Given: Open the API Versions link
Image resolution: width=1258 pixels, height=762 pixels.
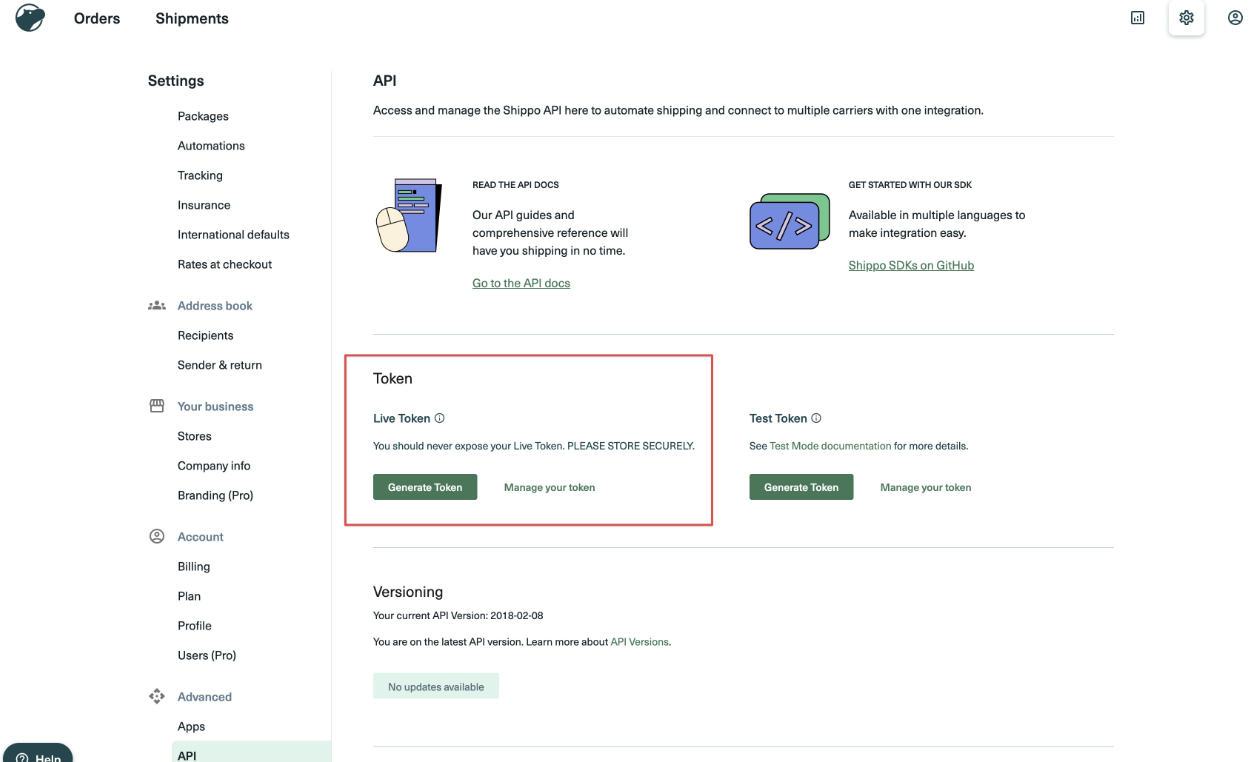Looking at the screenshot, I should point(639,642).
